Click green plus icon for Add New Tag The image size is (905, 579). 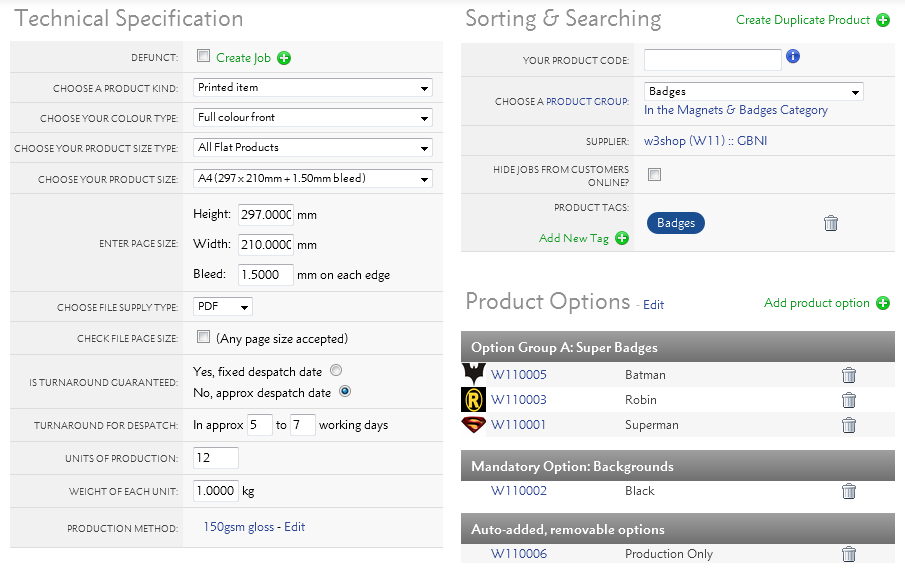coord(622,238)
